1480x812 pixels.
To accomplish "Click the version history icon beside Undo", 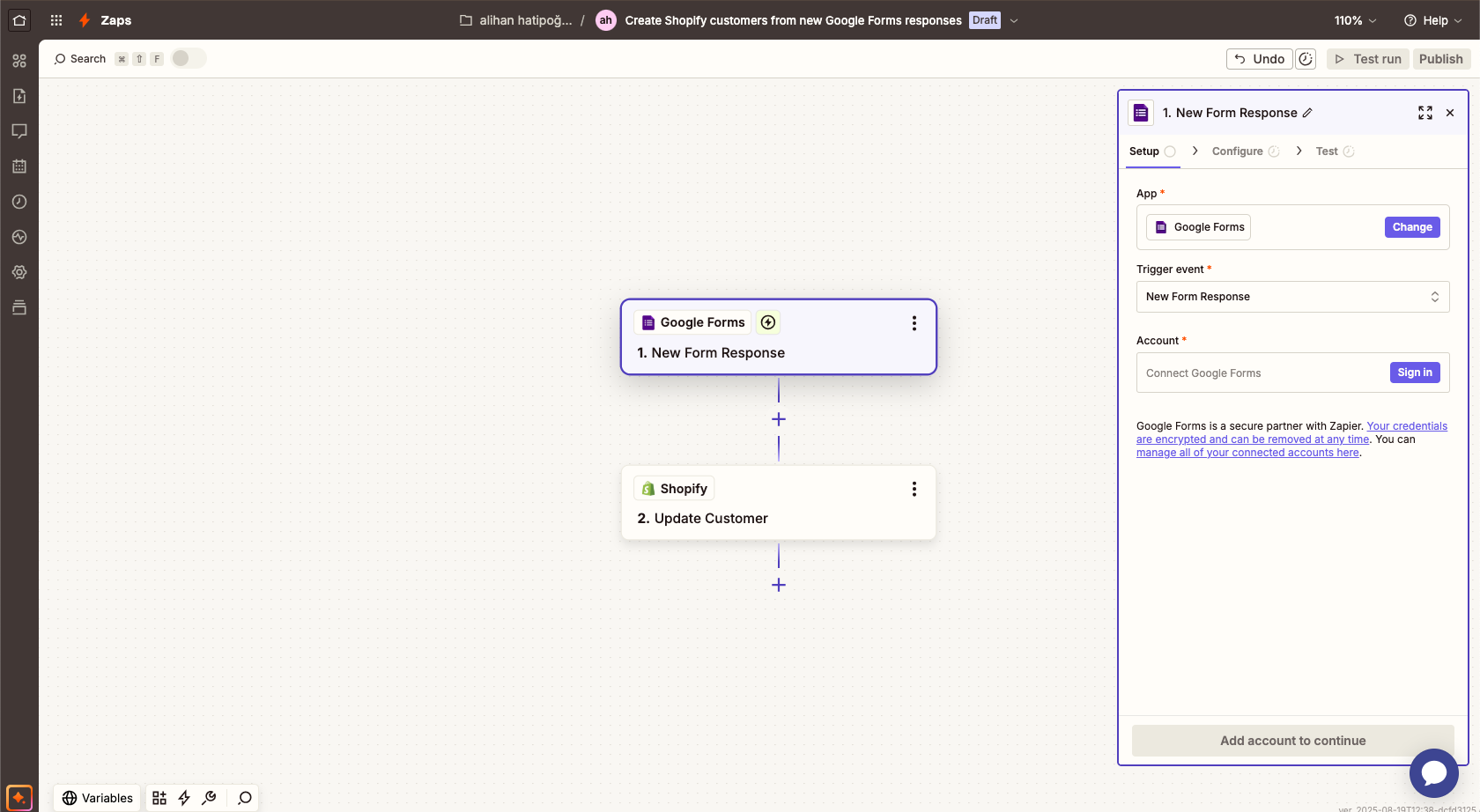I will click(1306, 59).
